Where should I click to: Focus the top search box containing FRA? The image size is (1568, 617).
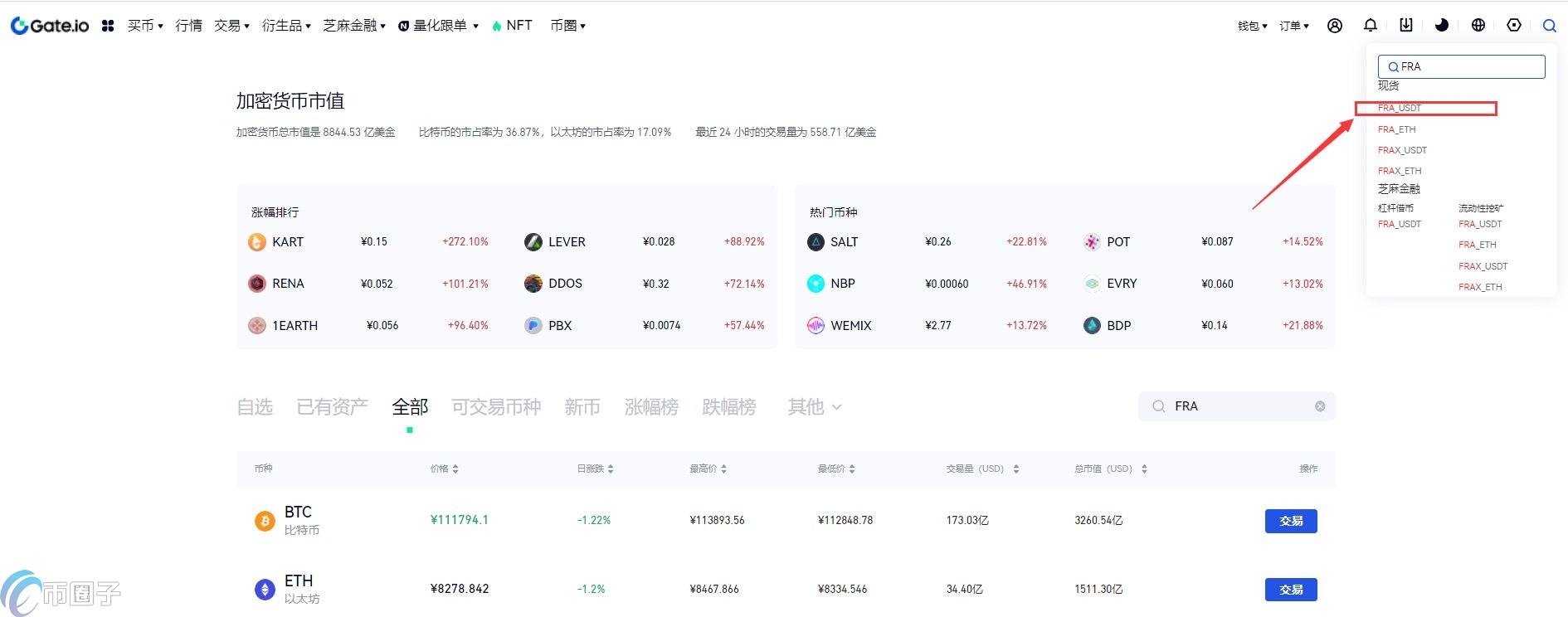(x=1462, y=66)
